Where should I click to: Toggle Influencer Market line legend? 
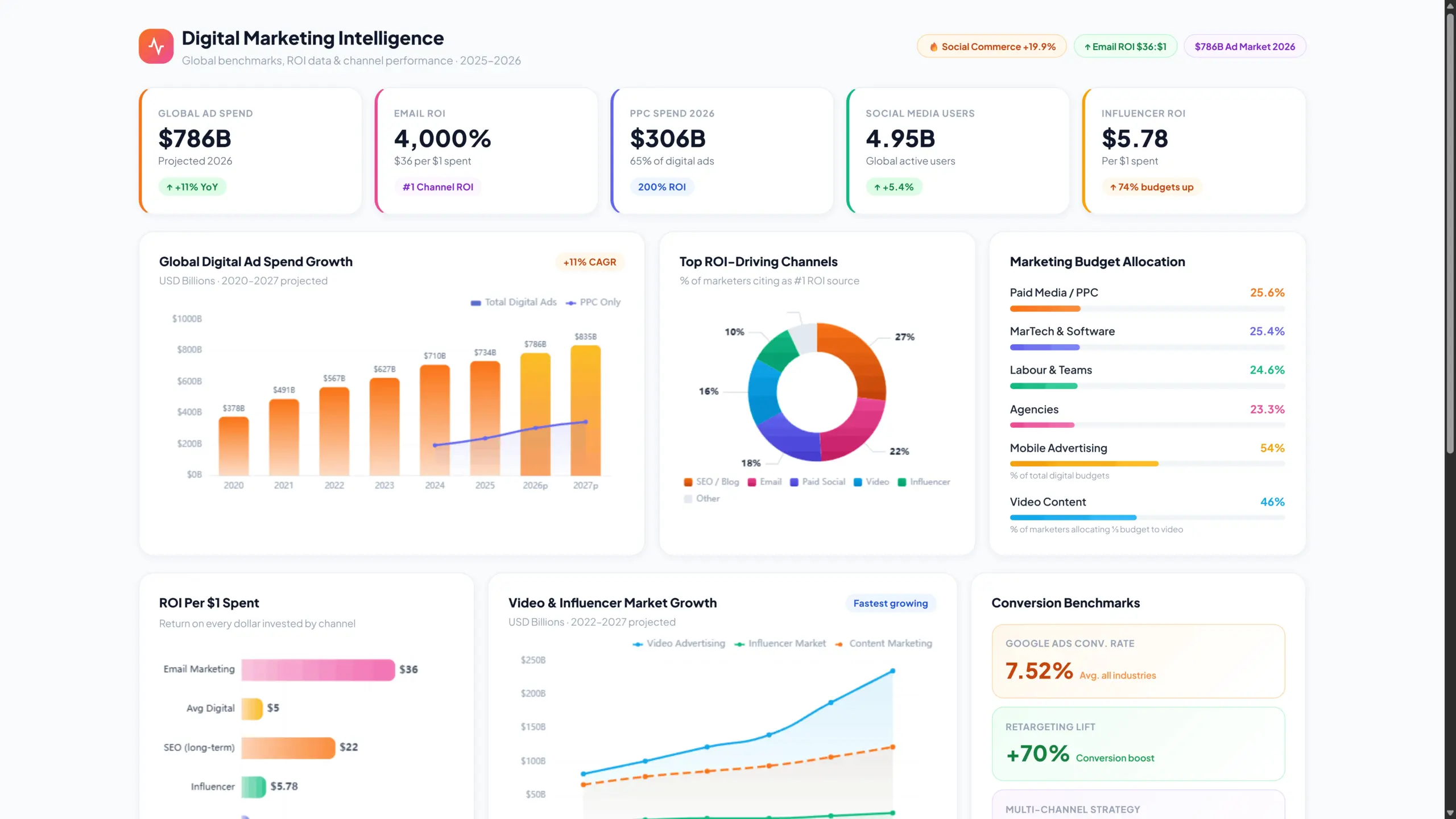[780, 644]
